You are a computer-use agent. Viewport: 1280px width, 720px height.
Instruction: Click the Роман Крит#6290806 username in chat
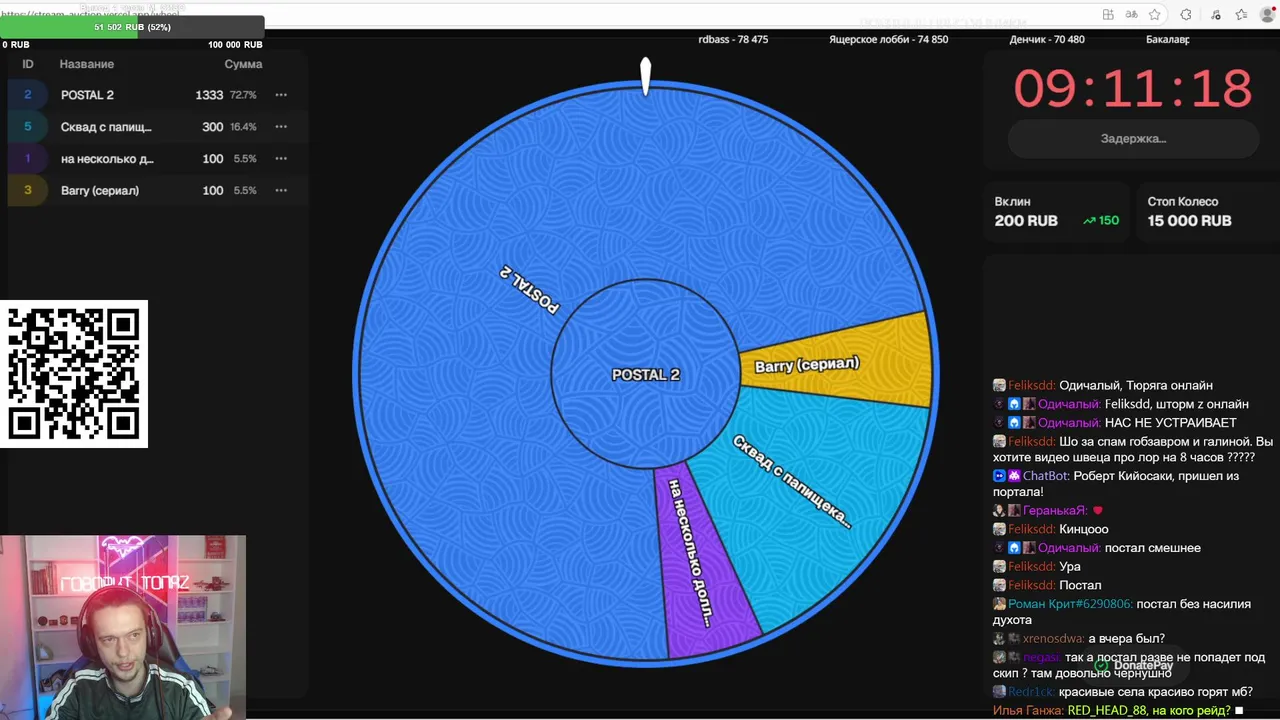tap(1070, 604)
